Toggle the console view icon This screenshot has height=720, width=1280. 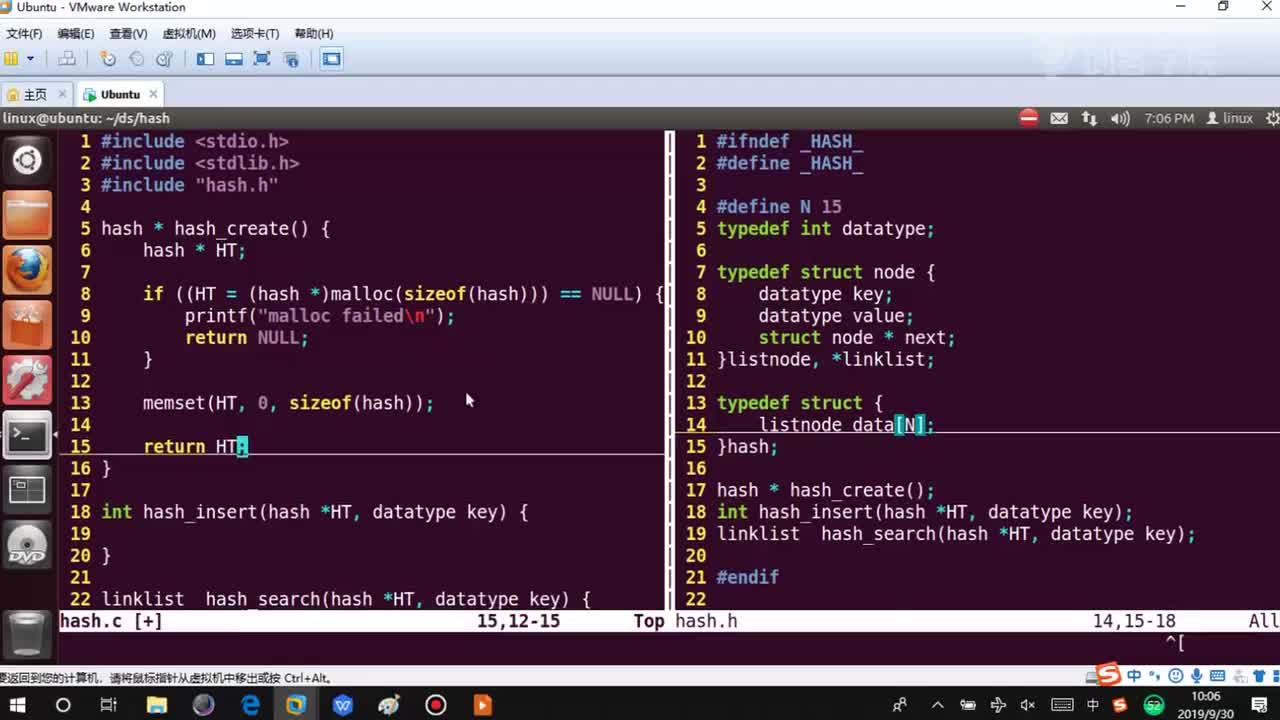point(331,59)
